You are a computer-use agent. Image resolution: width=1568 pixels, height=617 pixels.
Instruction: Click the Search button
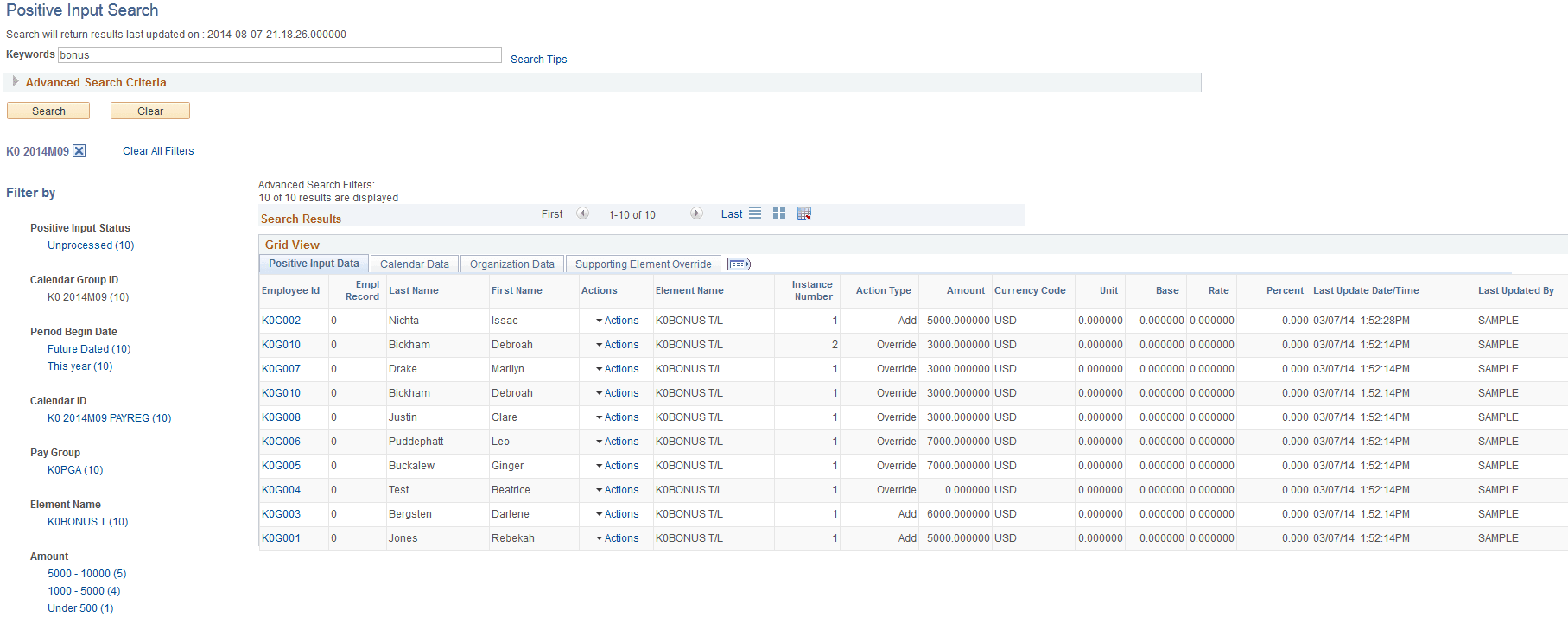click(48, 111)
